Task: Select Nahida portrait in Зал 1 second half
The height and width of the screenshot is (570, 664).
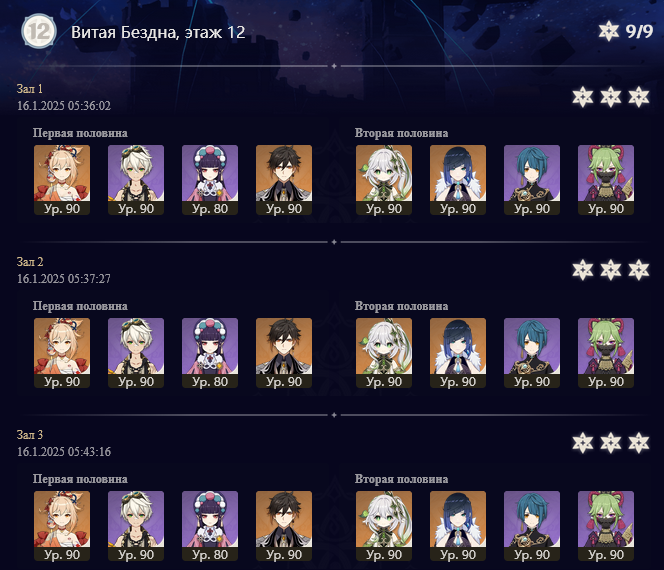Action: click(x=384, y=180)
